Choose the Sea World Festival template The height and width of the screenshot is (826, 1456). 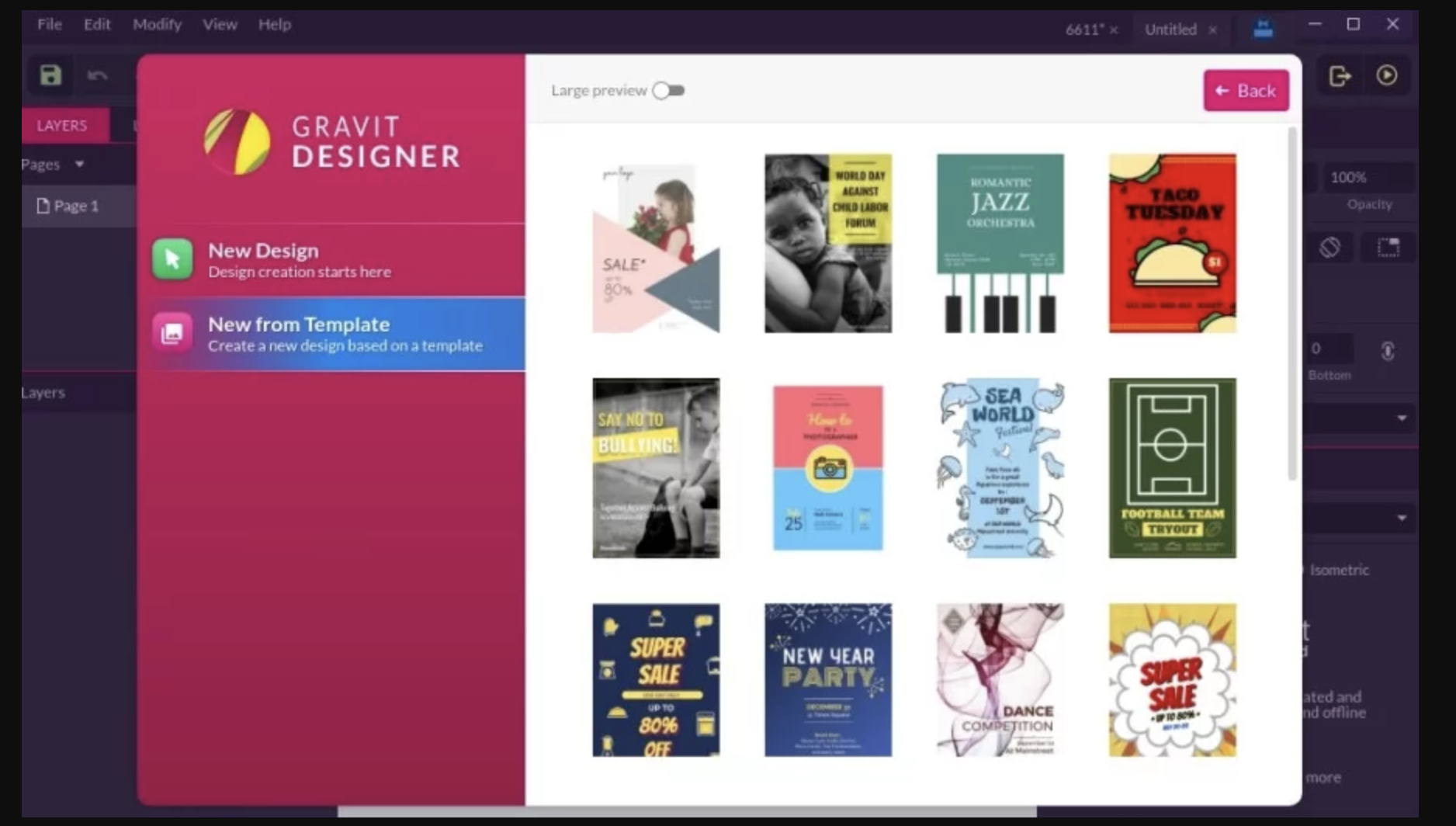[1000, 468]
